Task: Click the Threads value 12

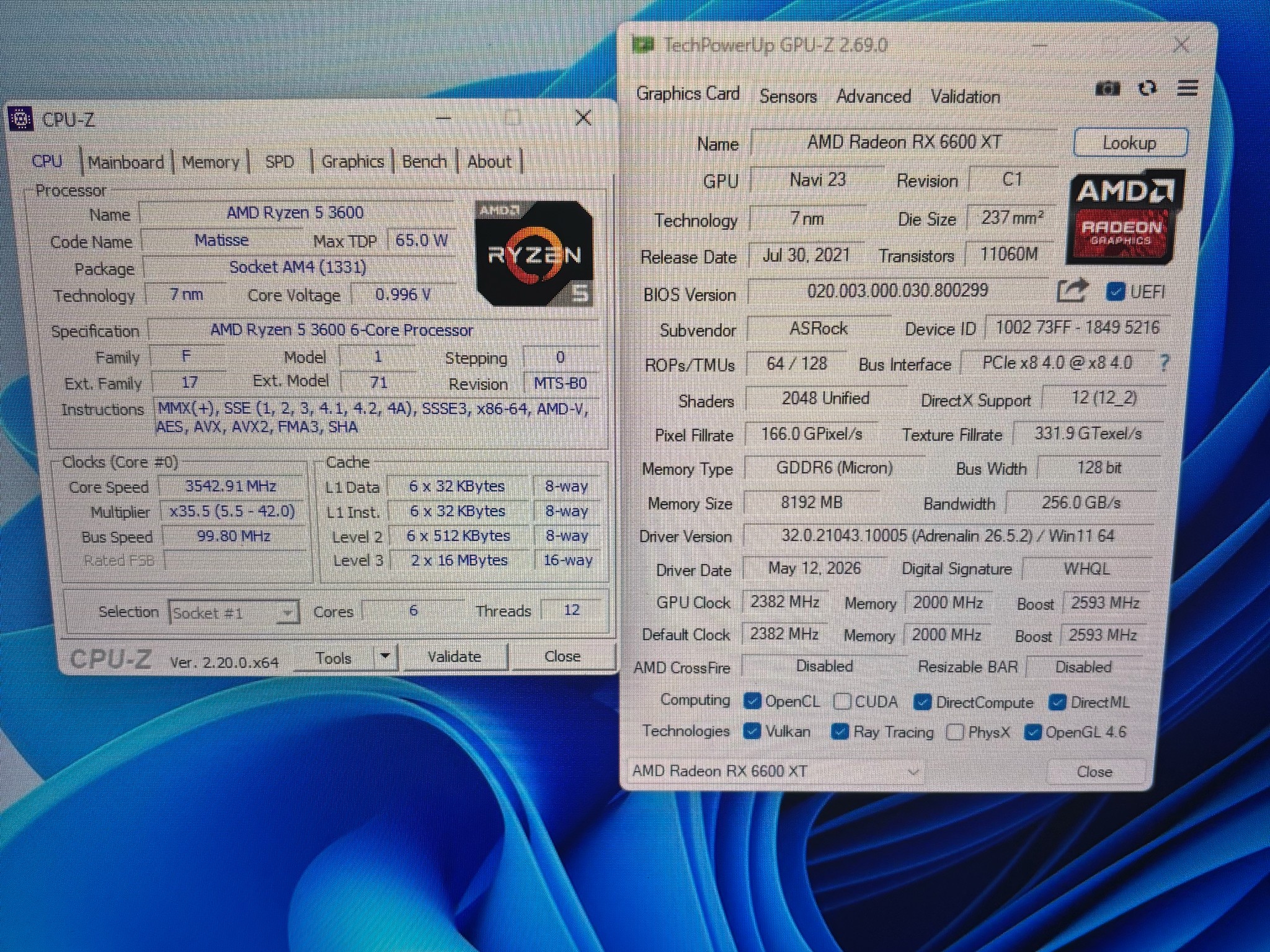Action: 571,610
